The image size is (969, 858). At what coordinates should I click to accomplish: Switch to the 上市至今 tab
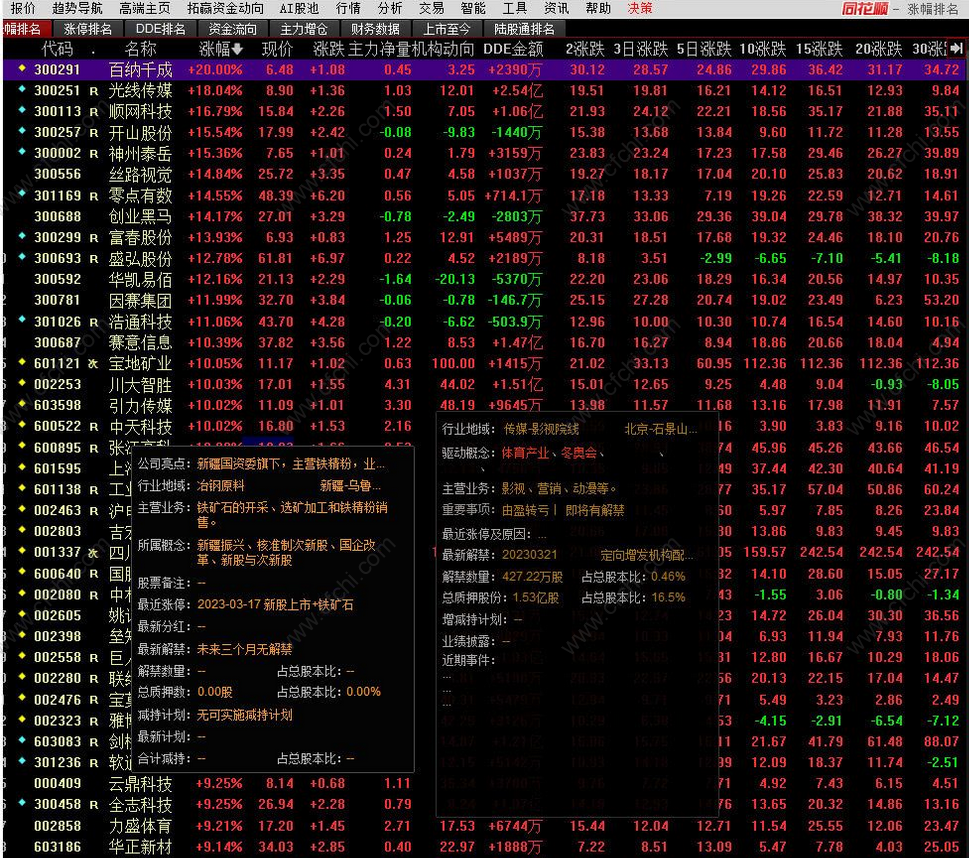[447, 29]
